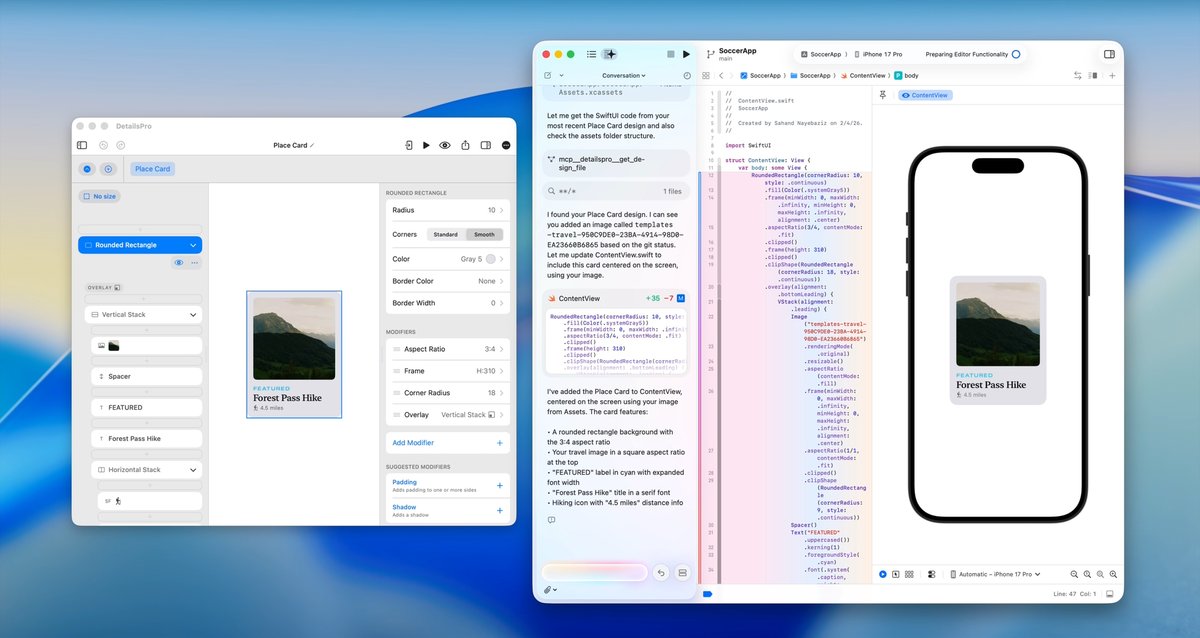This screenshot has width=1200, height=638.
Task: Select the image layer row
Action: click(x=148, y=346)
